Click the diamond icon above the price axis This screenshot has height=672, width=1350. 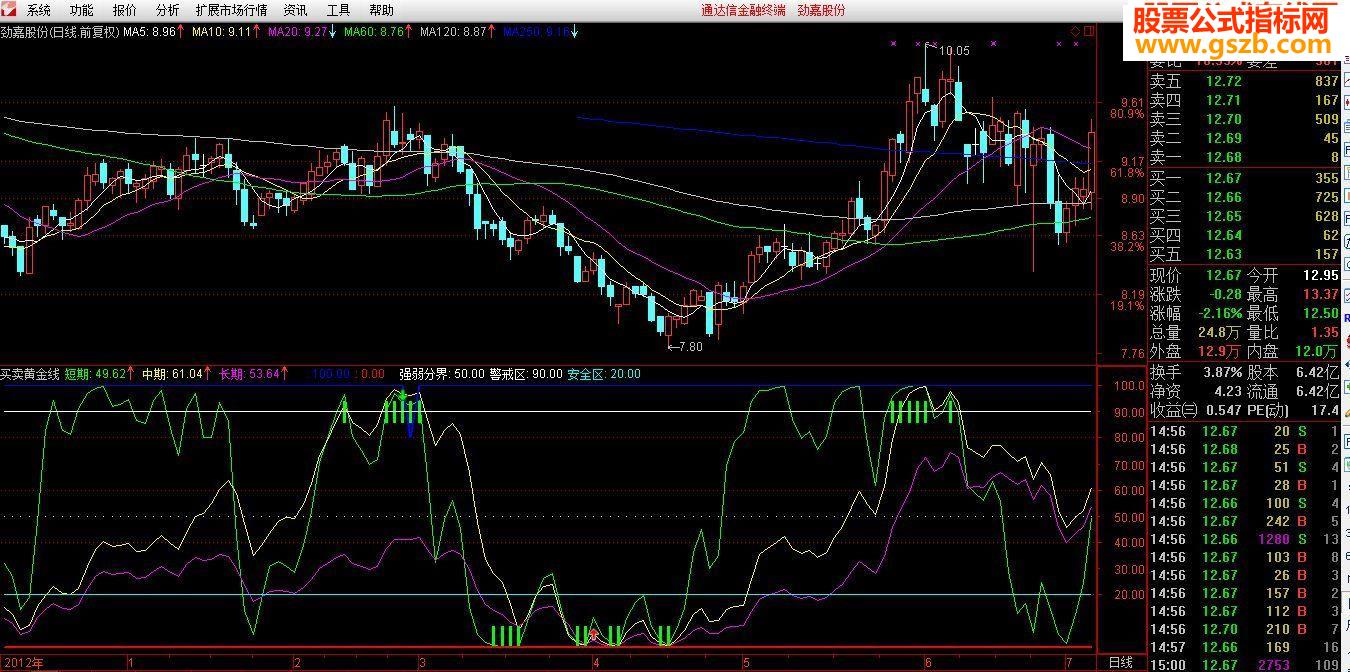[x=1075, y=31]
